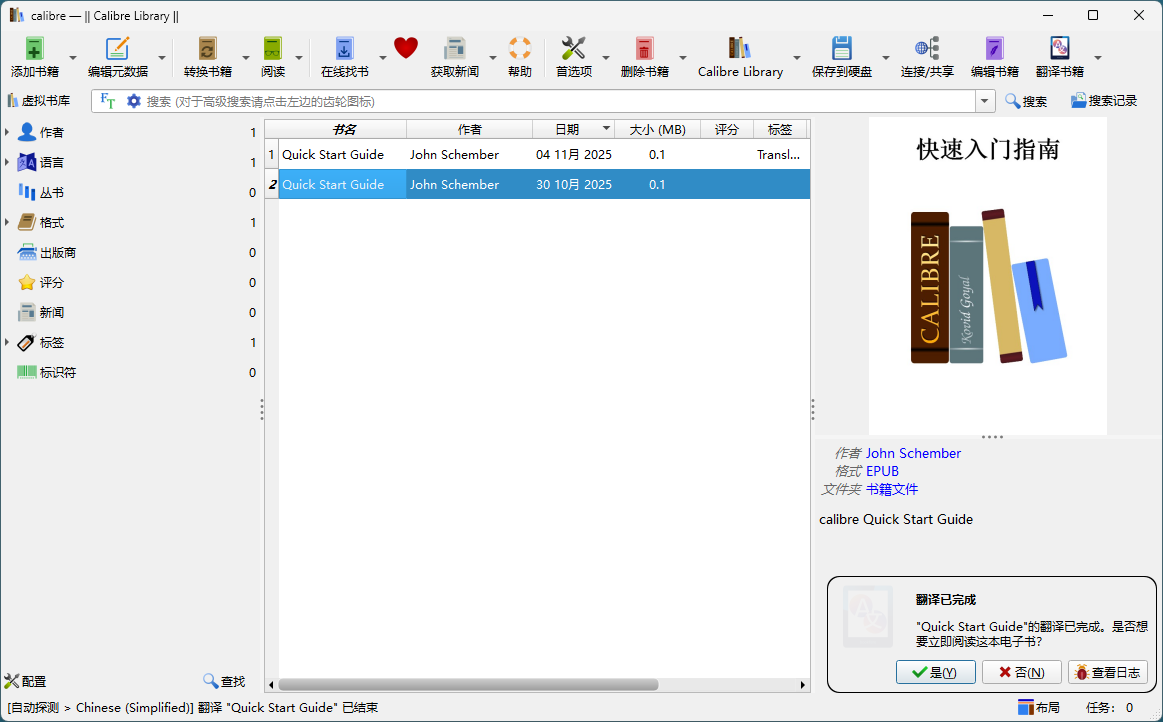Click the 书名 (Title) column header
This screenshot has height=722, width=1163.
pos(344,129)
